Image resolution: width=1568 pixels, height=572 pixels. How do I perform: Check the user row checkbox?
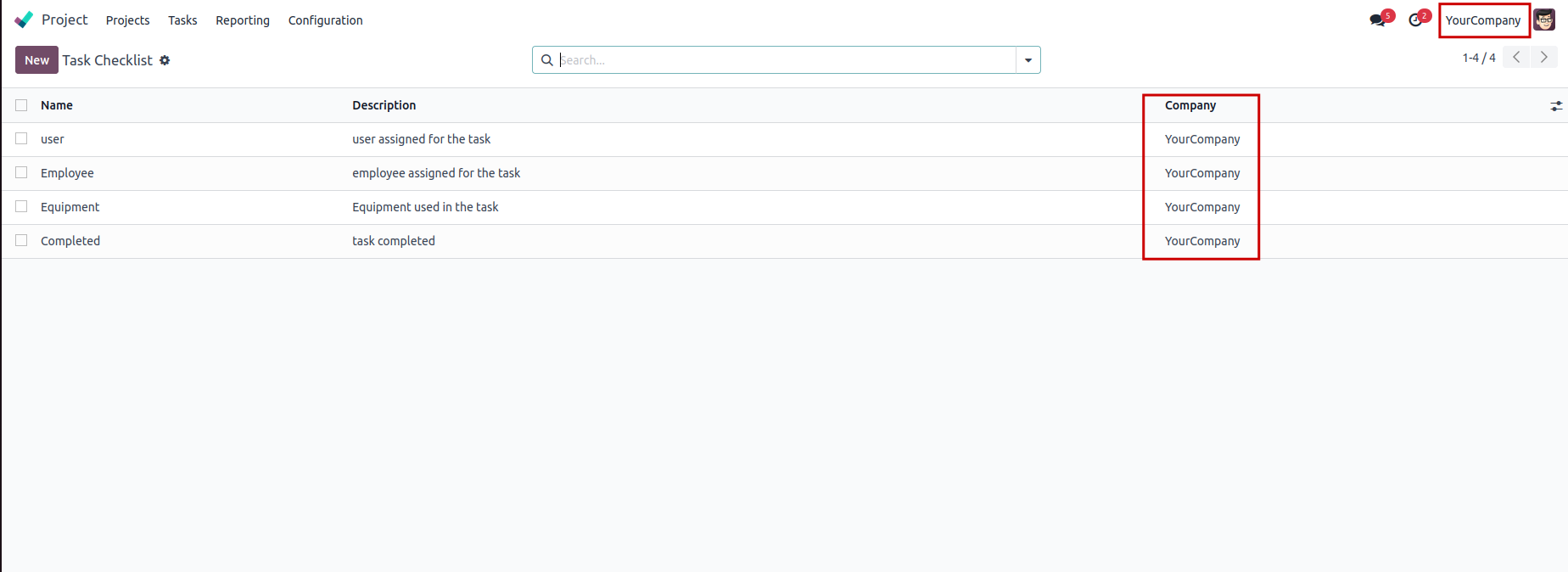(21, 138)
